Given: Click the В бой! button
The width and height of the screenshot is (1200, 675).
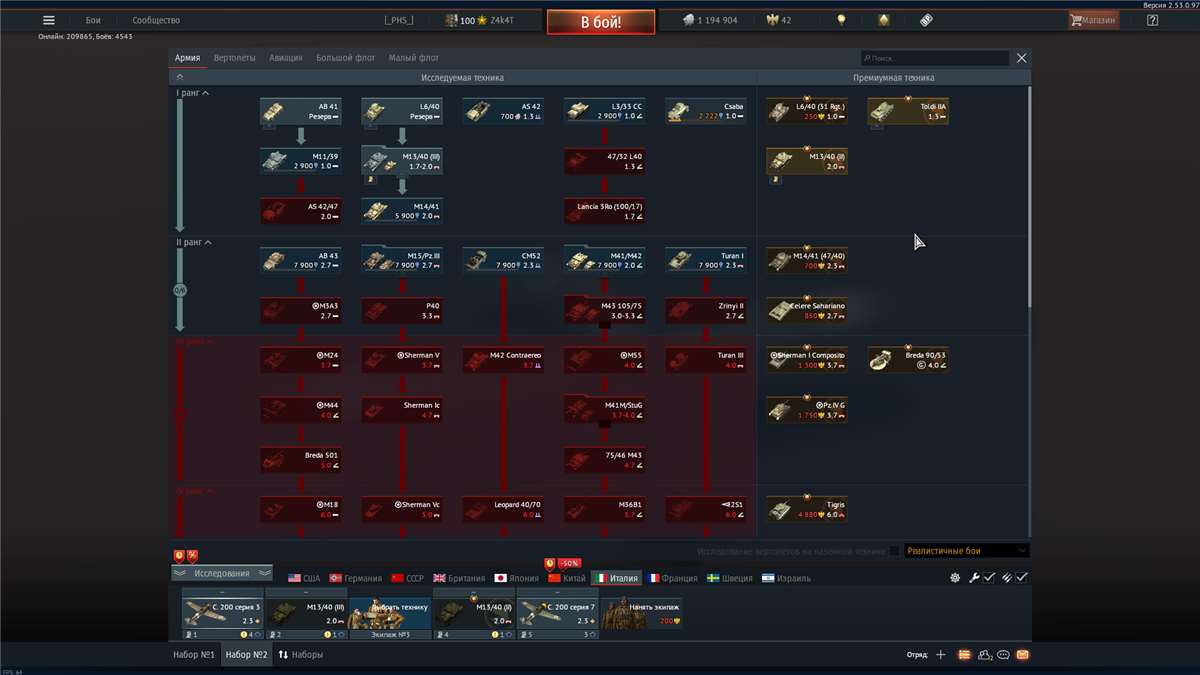Looking at the screenshot, I should coord(600,19).
